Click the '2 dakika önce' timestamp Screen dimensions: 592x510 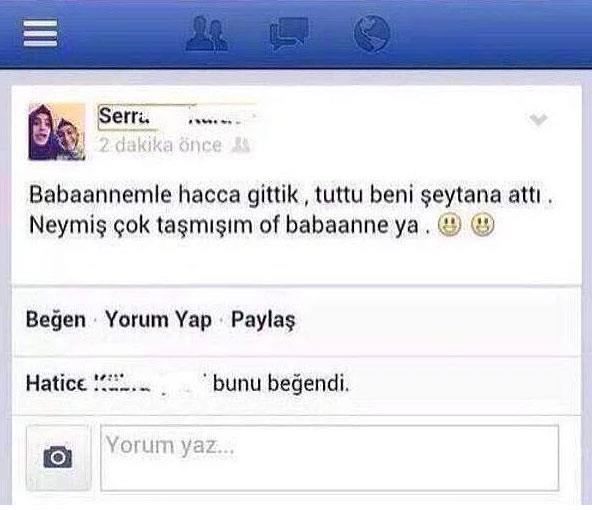pyautogui.click(x=160, y=145)
